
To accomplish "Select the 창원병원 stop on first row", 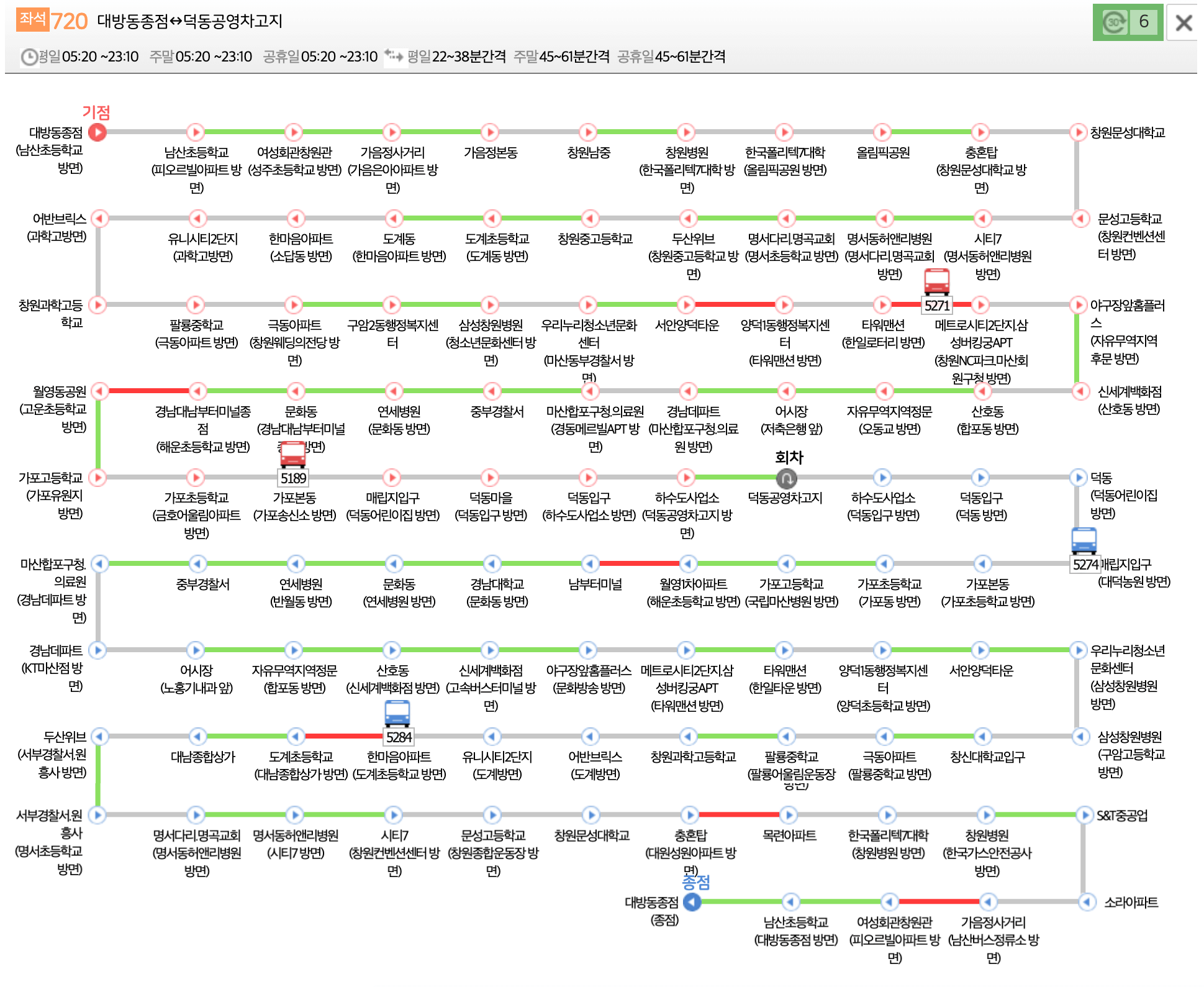I will click(x=686, y=132).
